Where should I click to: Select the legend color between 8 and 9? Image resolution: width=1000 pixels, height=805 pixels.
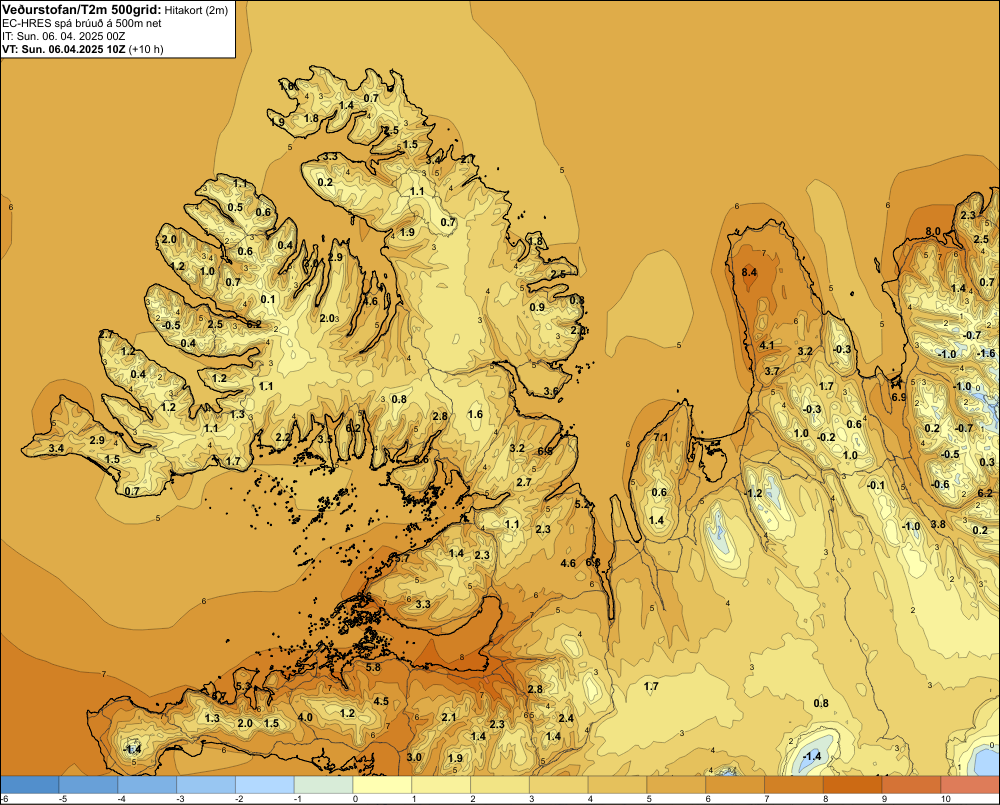(x=852, y=785)
